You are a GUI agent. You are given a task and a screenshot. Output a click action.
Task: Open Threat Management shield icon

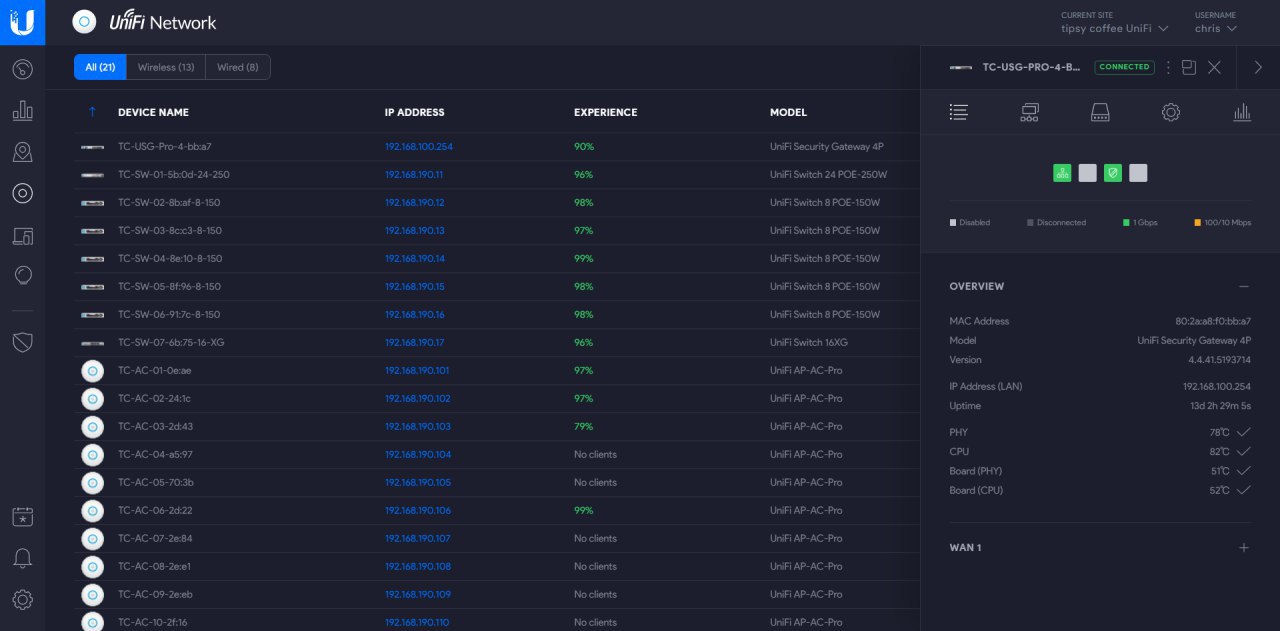22,343
